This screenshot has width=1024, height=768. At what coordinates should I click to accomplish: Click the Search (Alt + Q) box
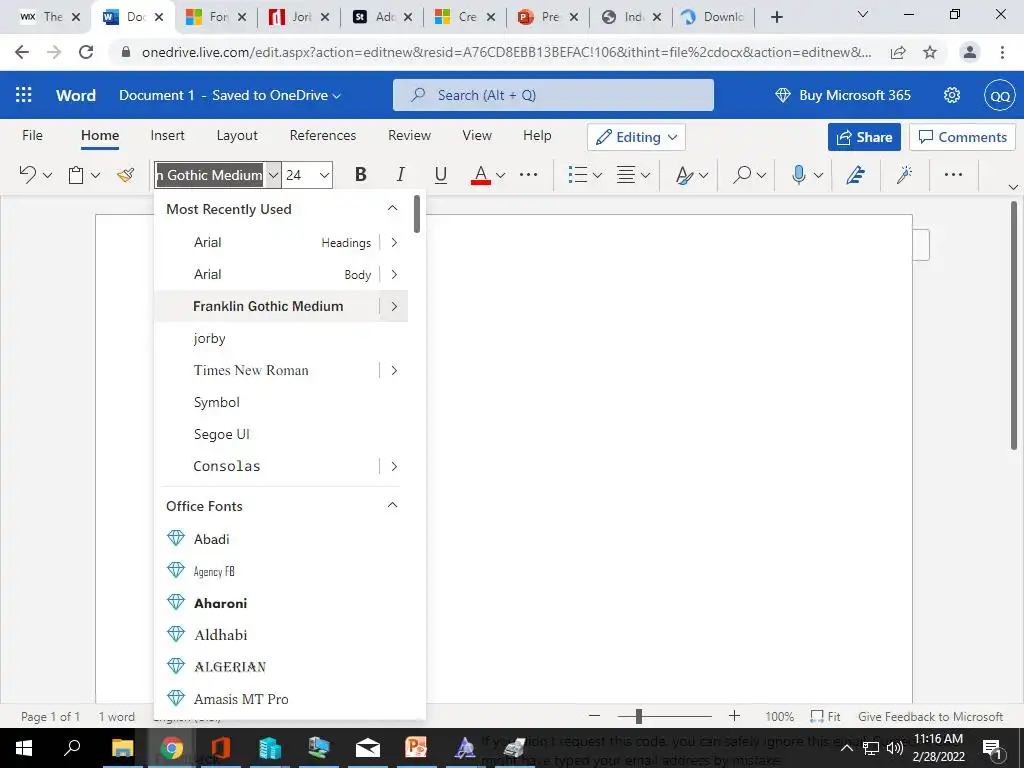(x=553, y=95)
